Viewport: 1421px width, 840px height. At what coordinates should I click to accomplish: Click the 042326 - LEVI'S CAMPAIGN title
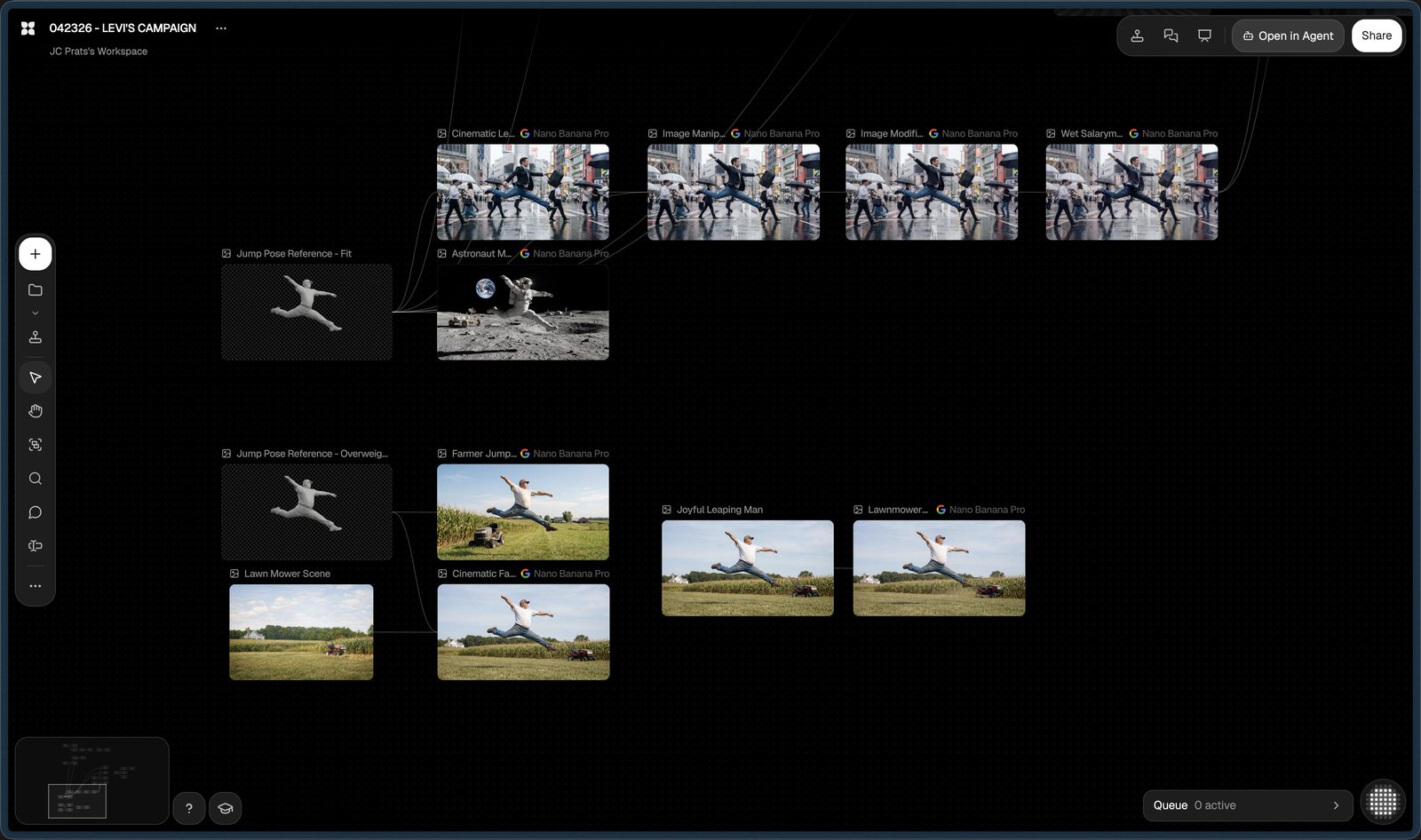(x=123, y=28)
